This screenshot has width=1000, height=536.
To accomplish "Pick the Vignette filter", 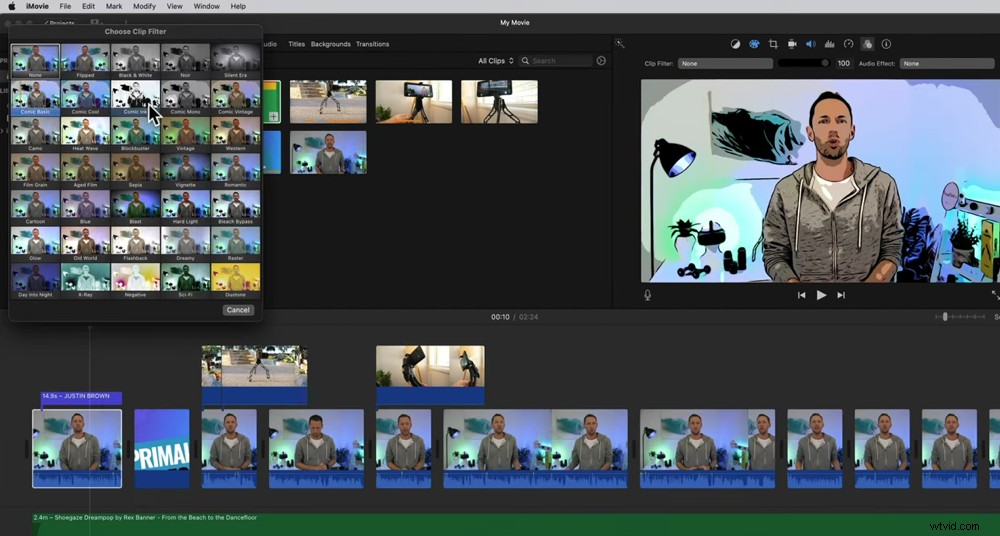I will (185, 171).
